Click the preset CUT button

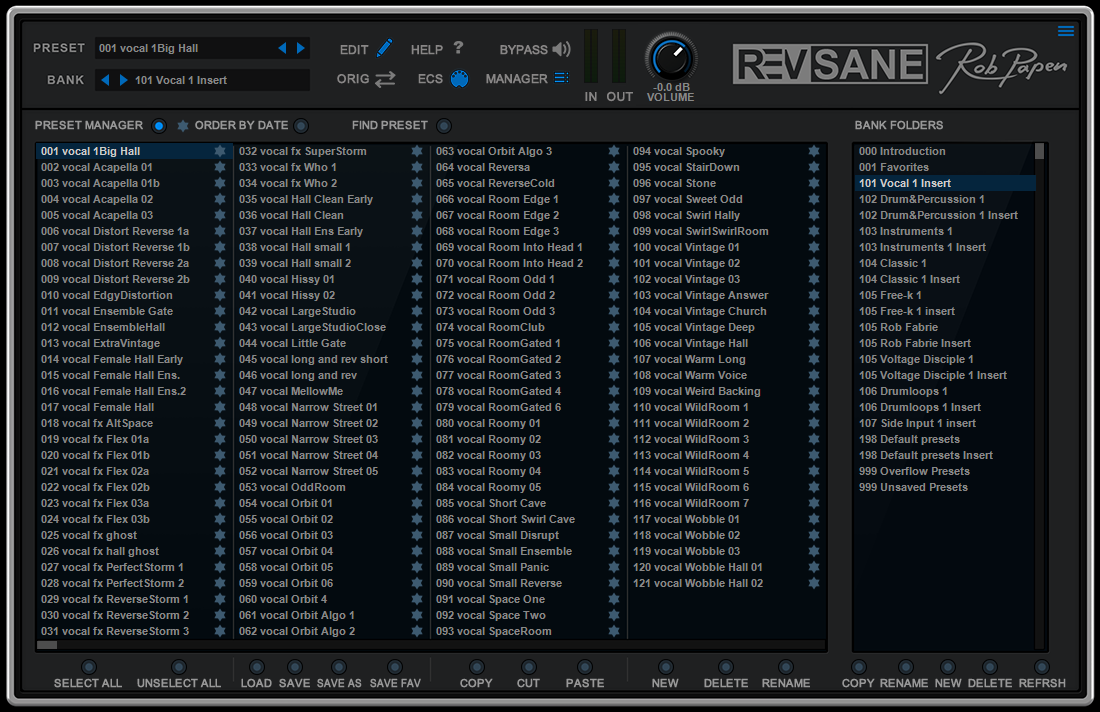tap(529, 667)
